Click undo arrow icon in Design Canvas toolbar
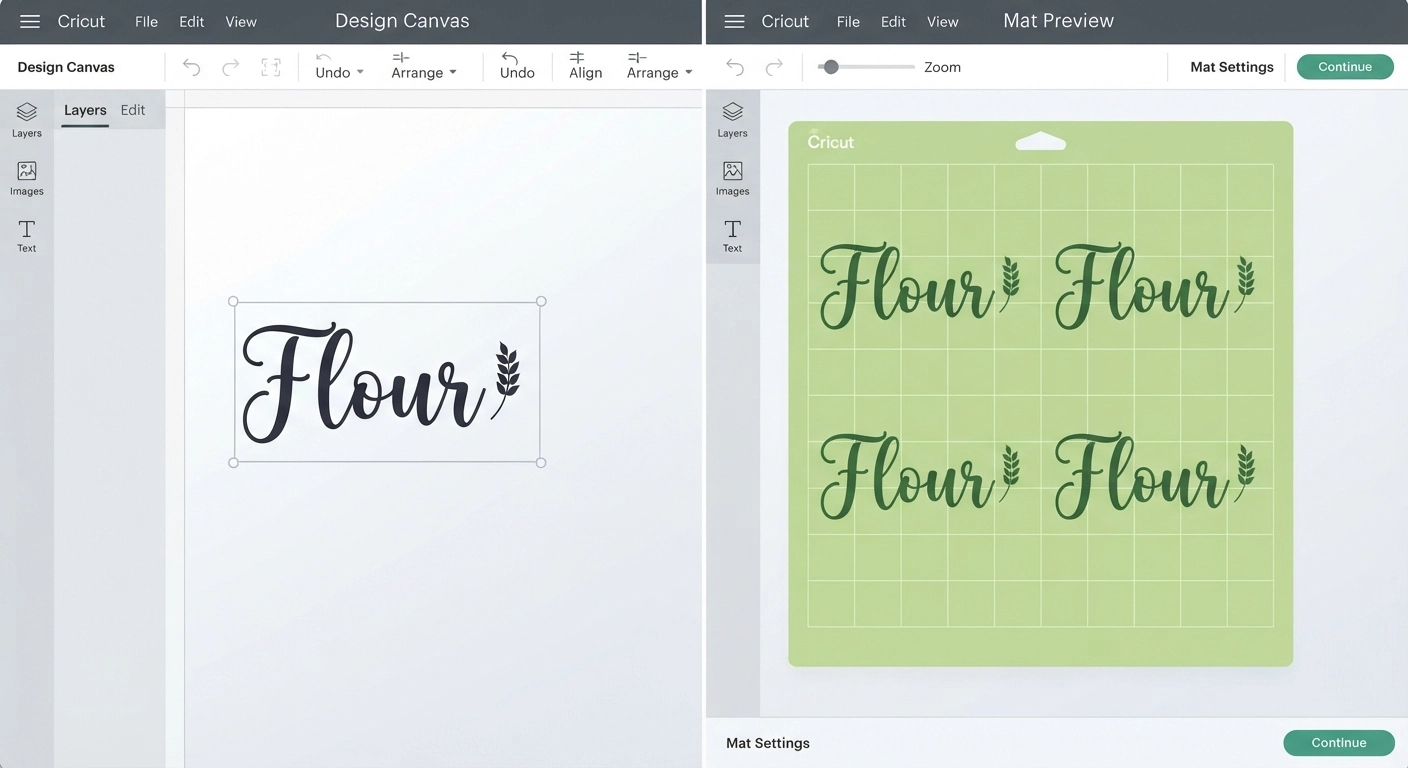Viewport: 1408px width, 768px height. tap(191, 67)
